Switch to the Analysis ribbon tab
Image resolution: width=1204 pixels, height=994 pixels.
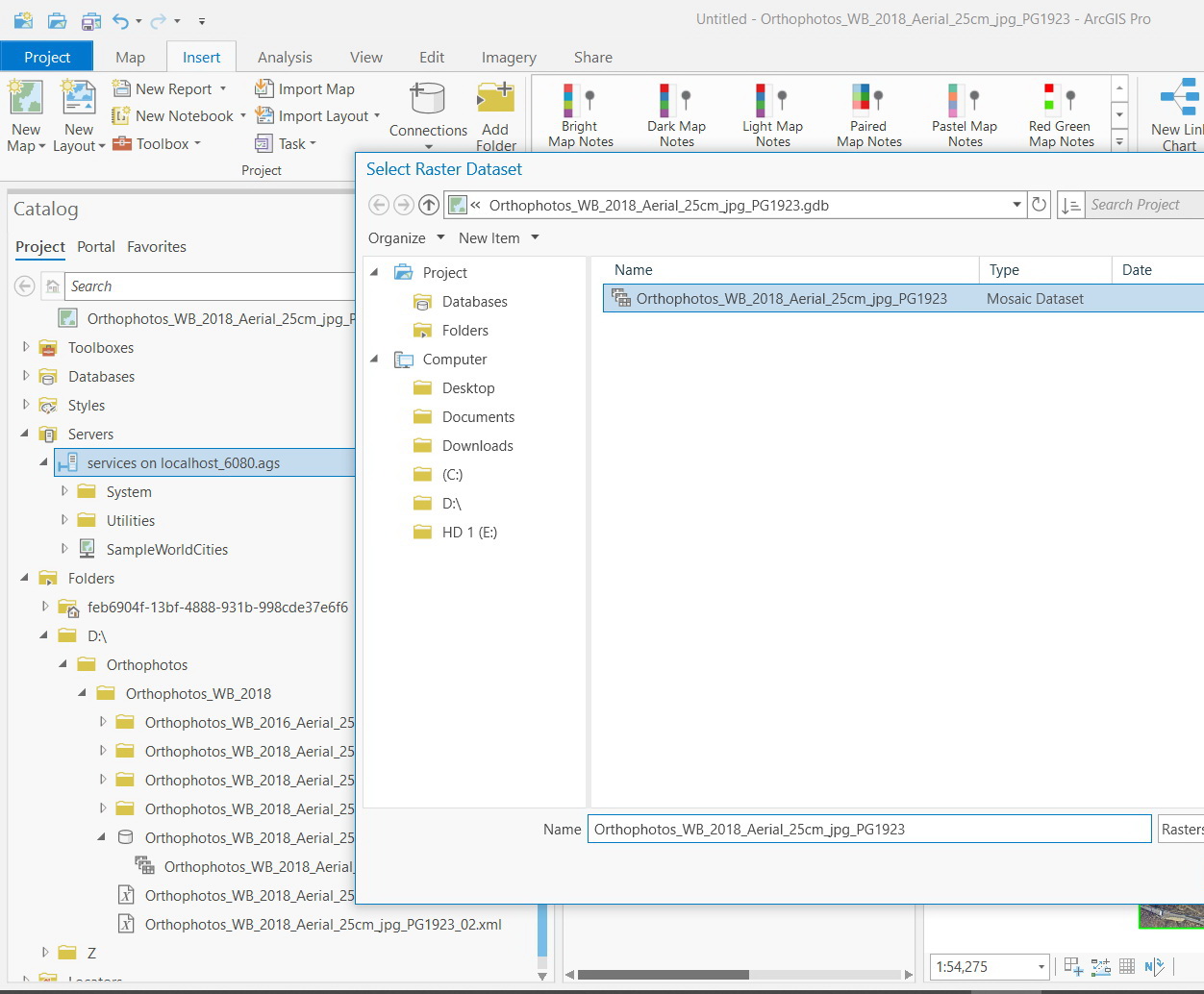[285, 57]
